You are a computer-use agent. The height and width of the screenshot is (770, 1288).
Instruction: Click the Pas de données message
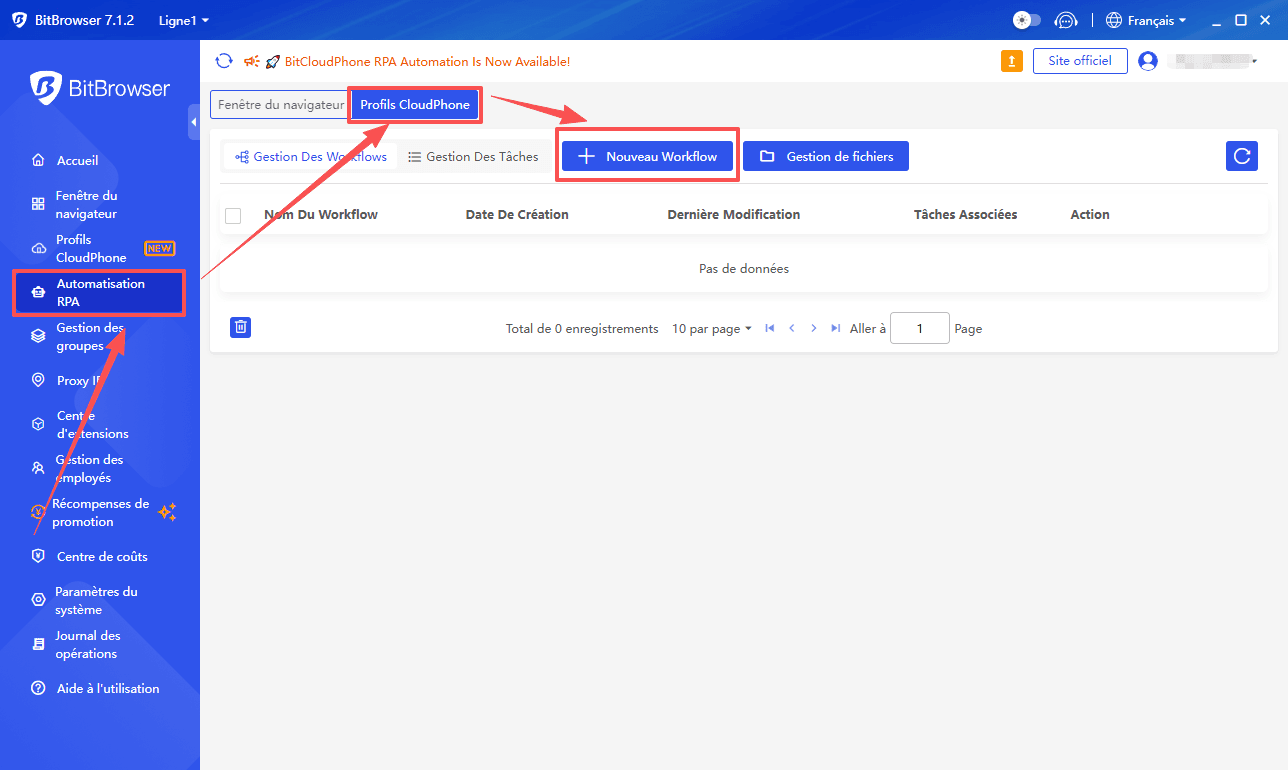coord(744,269)
